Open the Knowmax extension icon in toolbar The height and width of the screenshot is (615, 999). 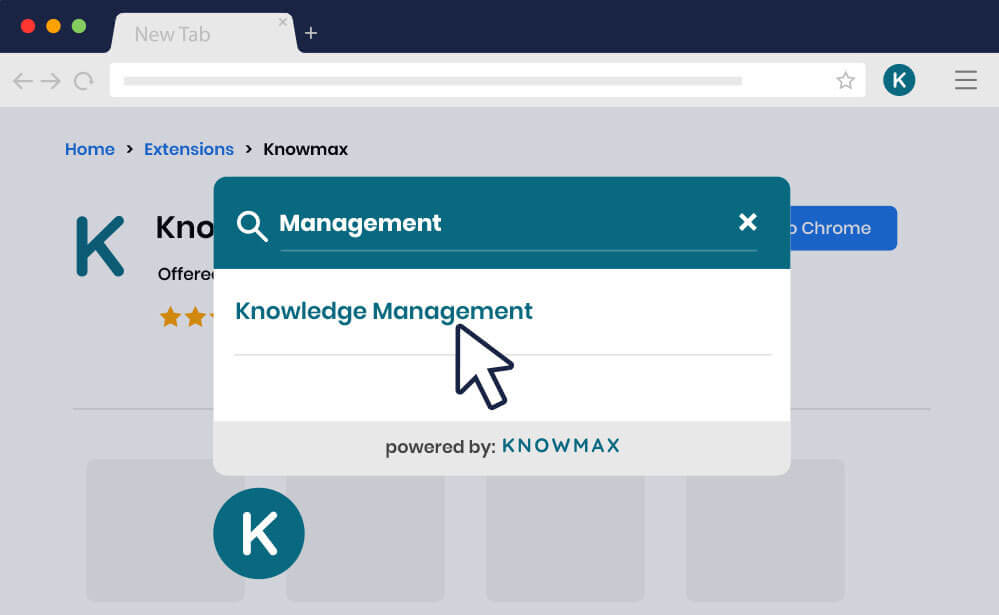point(899,80)
